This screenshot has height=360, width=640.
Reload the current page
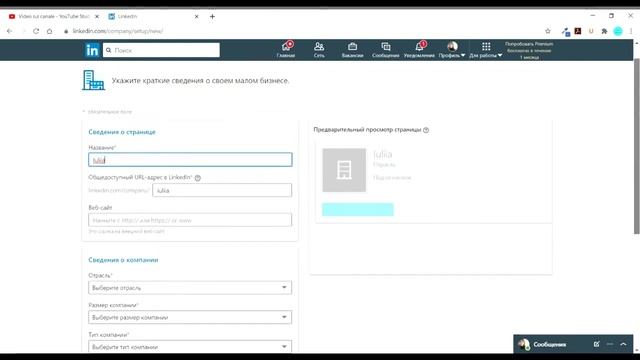tap(36, 31)
